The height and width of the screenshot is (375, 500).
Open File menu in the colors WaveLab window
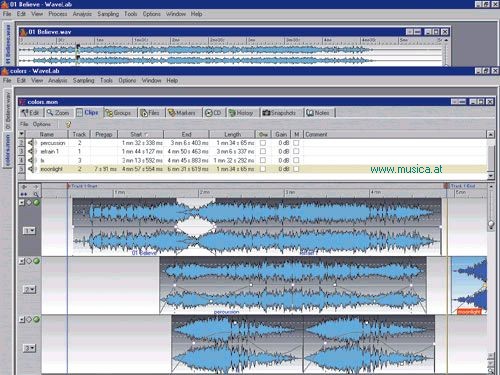coord(7,80)
